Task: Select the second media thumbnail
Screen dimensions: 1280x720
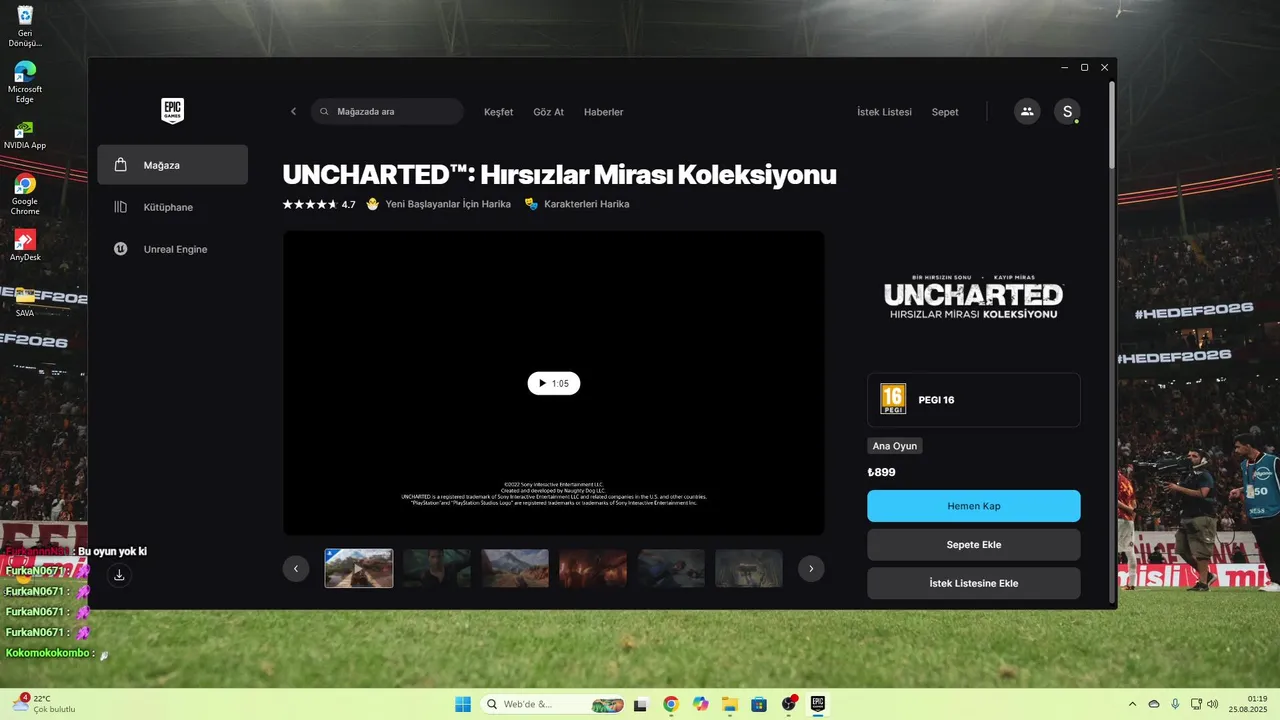Action: tap(437, 568)
